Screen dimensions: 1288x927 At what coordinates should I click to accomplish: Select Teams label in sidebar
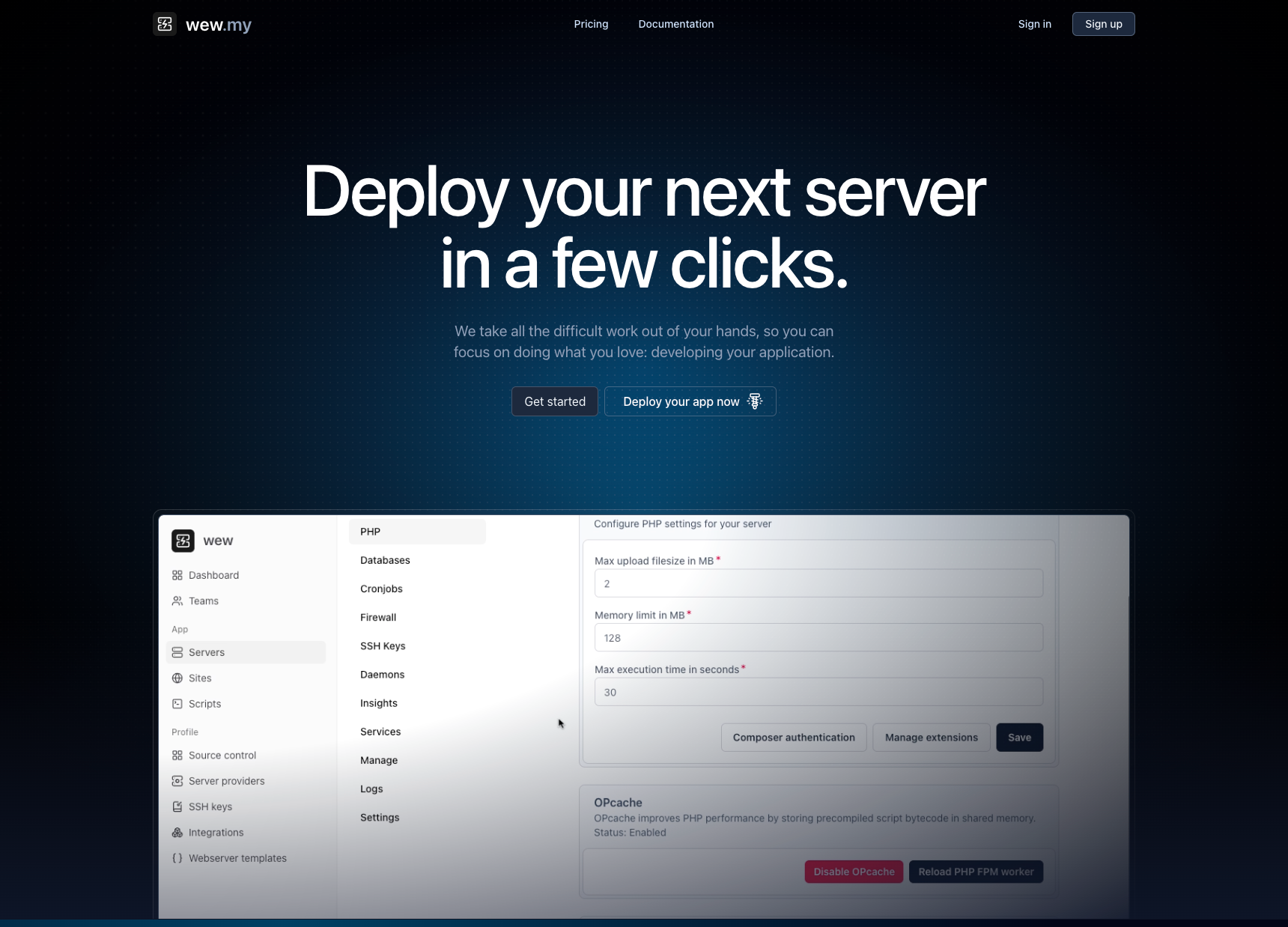[x=204, y=601]
